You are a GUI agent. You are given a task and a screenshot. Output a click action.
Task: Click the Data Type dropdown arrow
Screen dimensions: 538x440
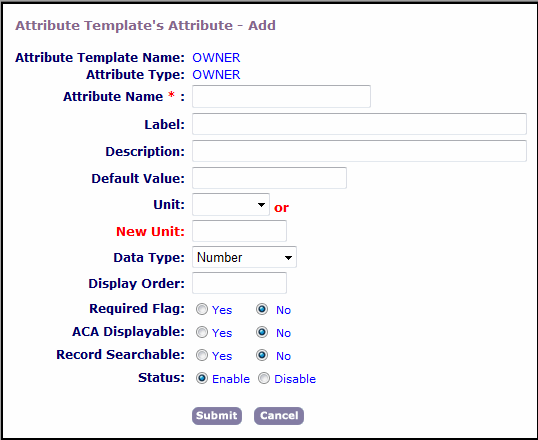[x=289, y=257]
